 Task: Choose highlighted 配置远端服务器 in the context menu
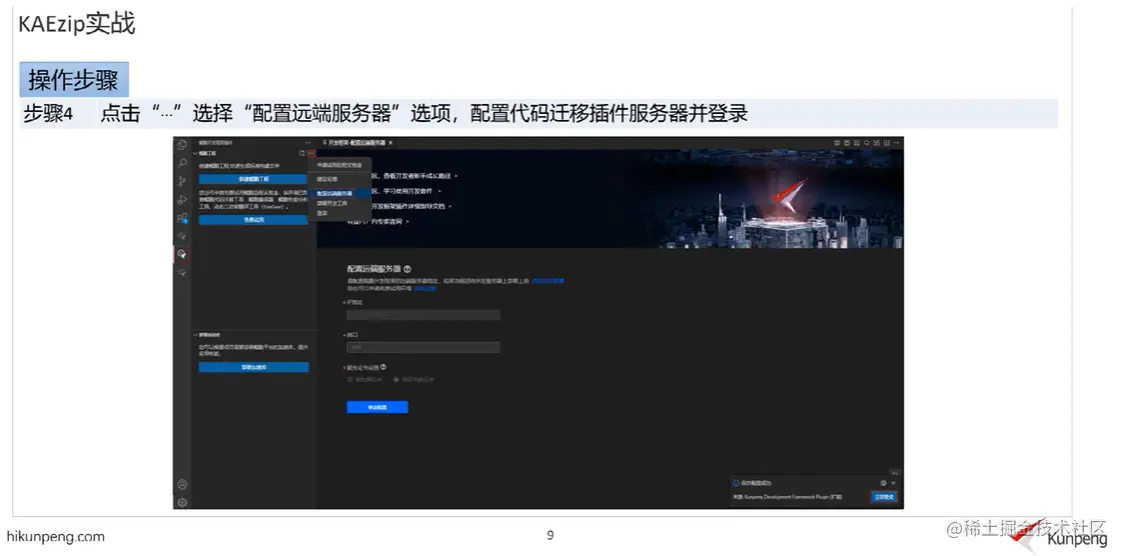pyautogui.click(x=340, y=193)
